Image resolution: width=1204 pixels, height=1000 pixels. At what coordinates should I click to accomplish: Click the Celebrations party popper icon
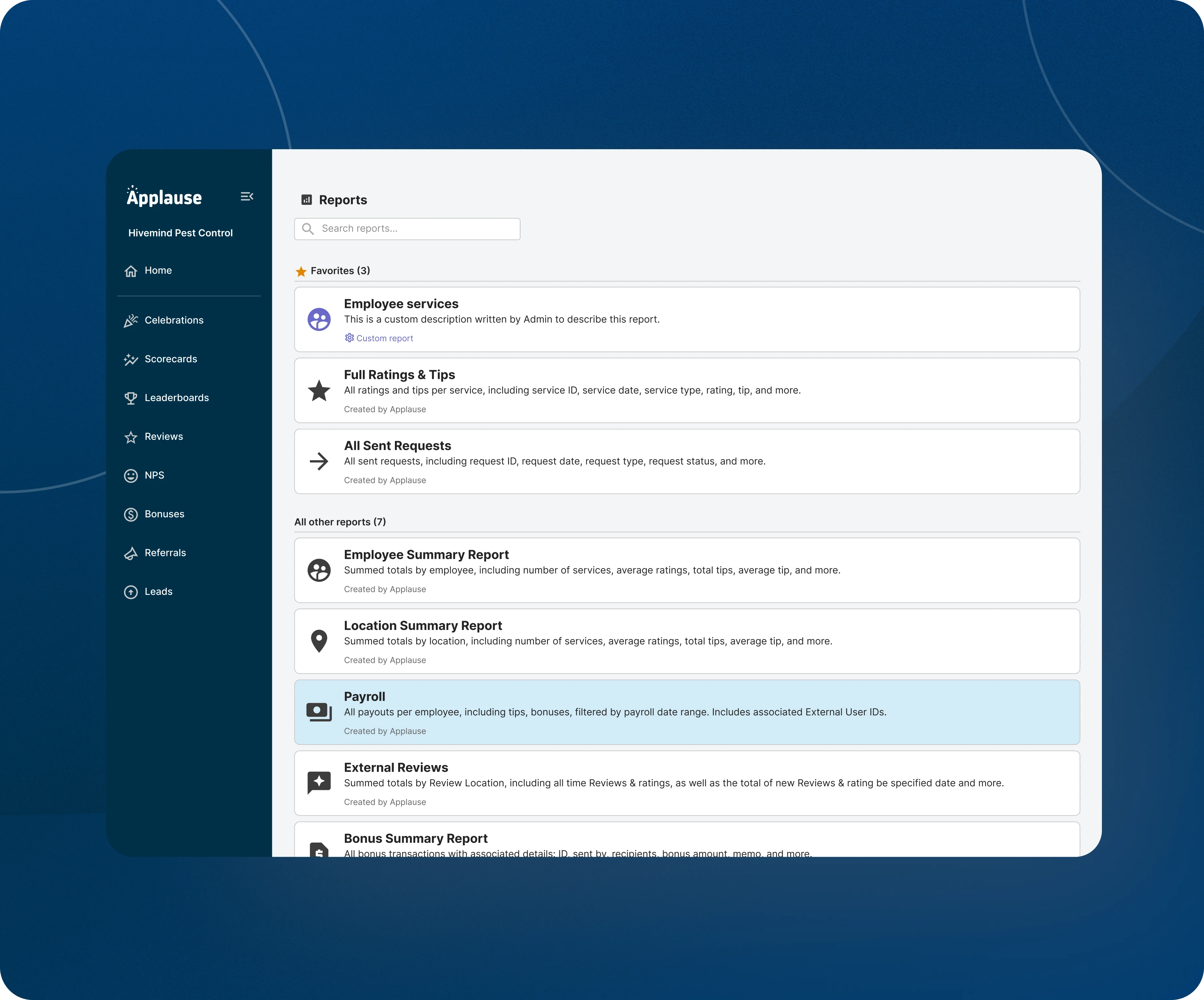tap(131, 321)
